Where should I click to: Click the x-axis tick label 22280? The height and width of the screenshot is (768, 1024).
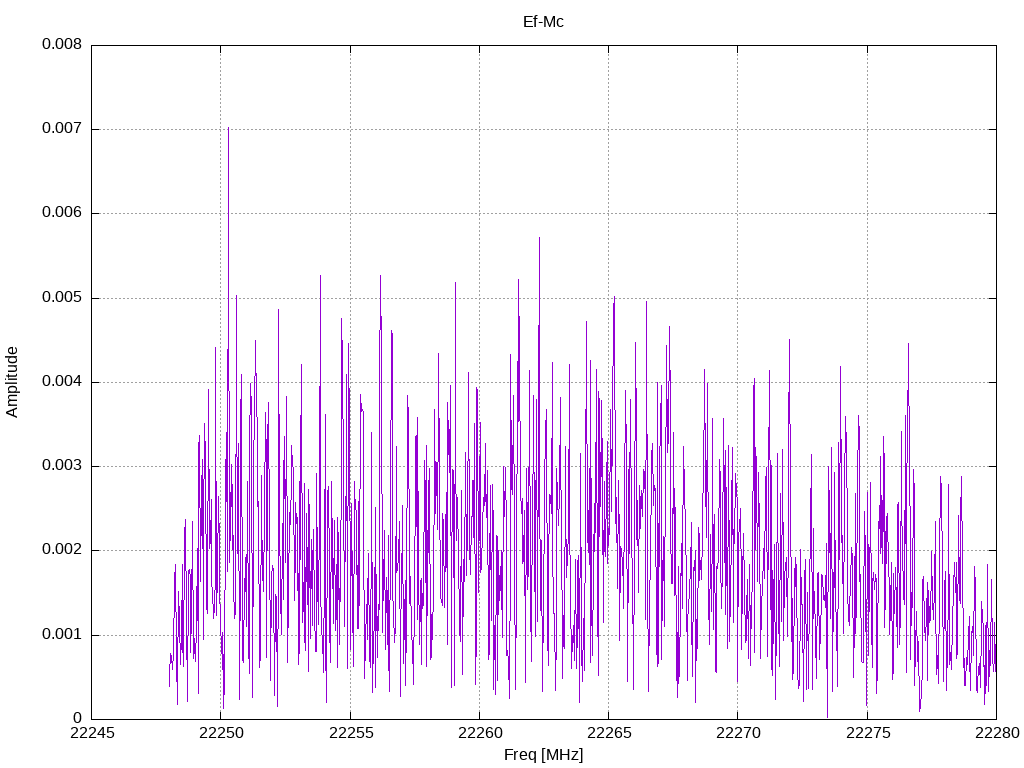click(997, 733)
